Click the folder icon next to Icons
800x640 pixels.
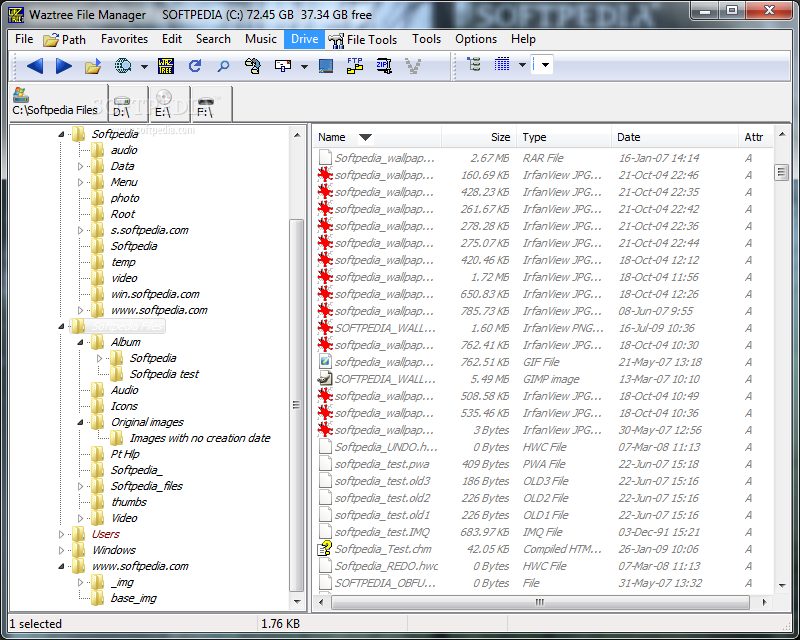(98, 406)
